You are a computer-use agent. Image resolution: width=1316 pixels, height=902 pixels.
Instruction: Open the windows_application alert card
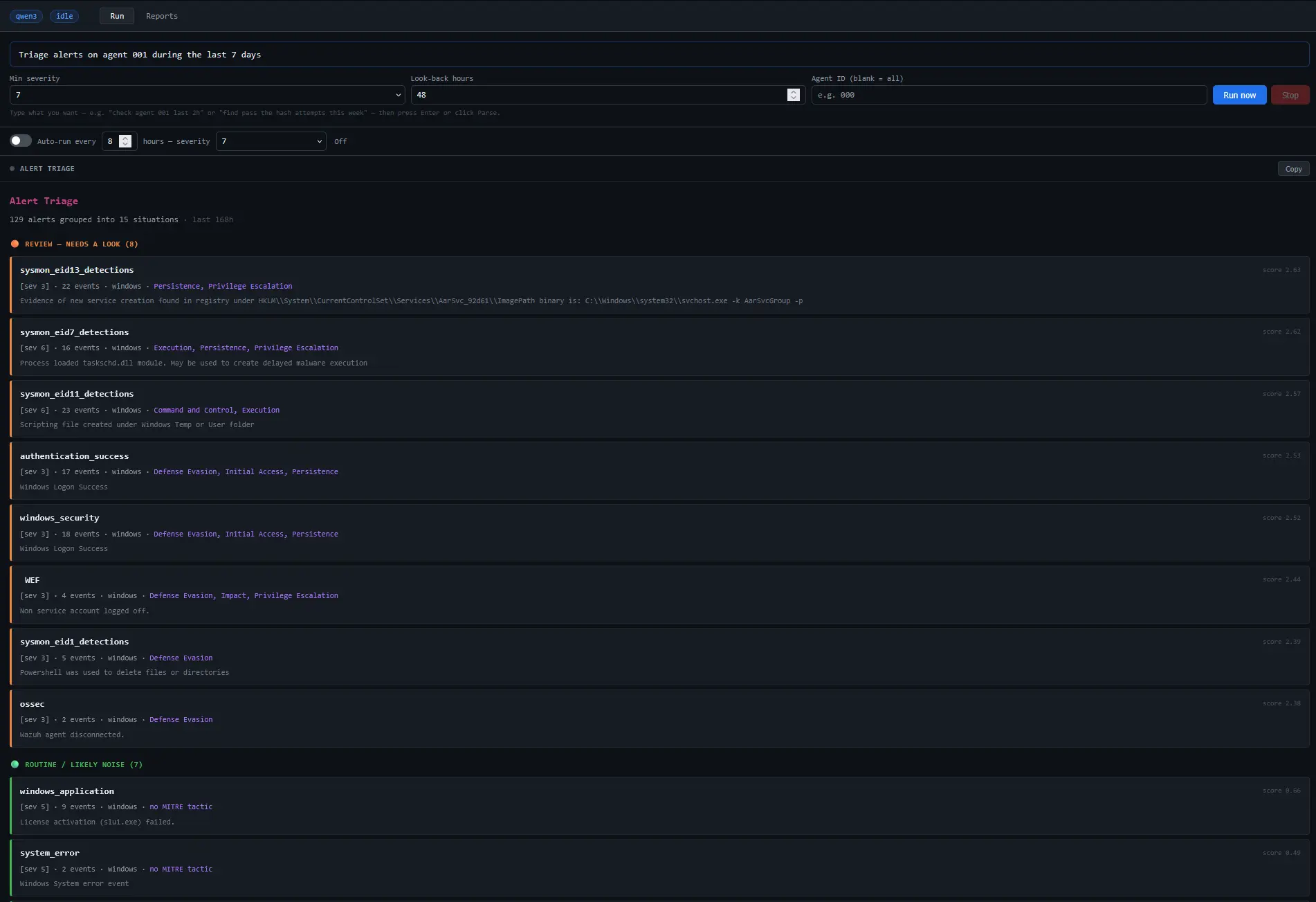[x=659, y=806]
